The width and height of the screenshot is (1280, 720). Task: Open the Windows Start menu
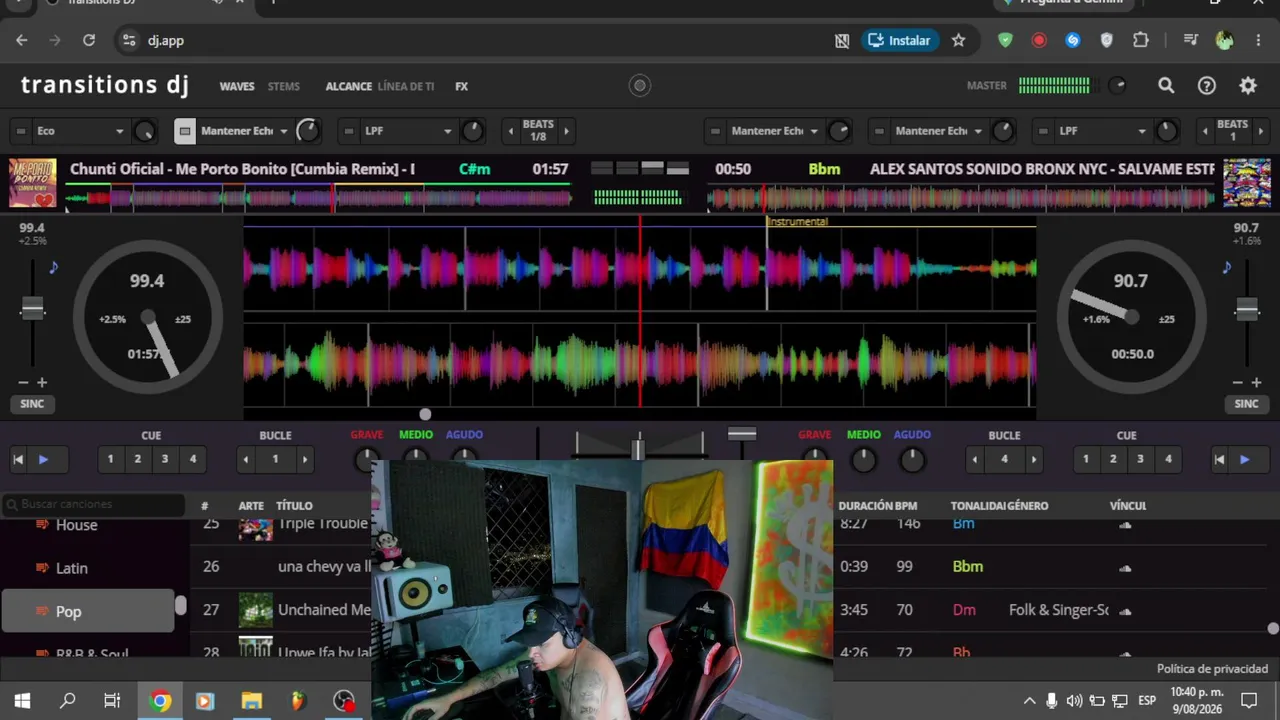(22, 701)
